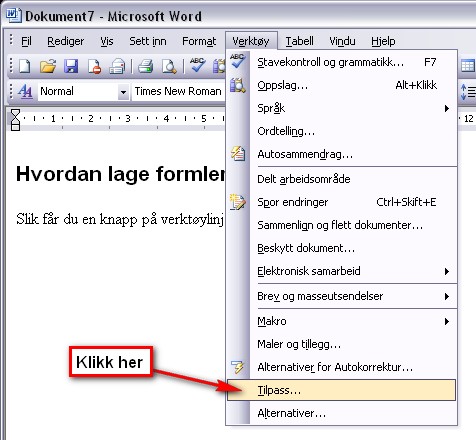Click the Save floppy disk icon

pos(71,66)
